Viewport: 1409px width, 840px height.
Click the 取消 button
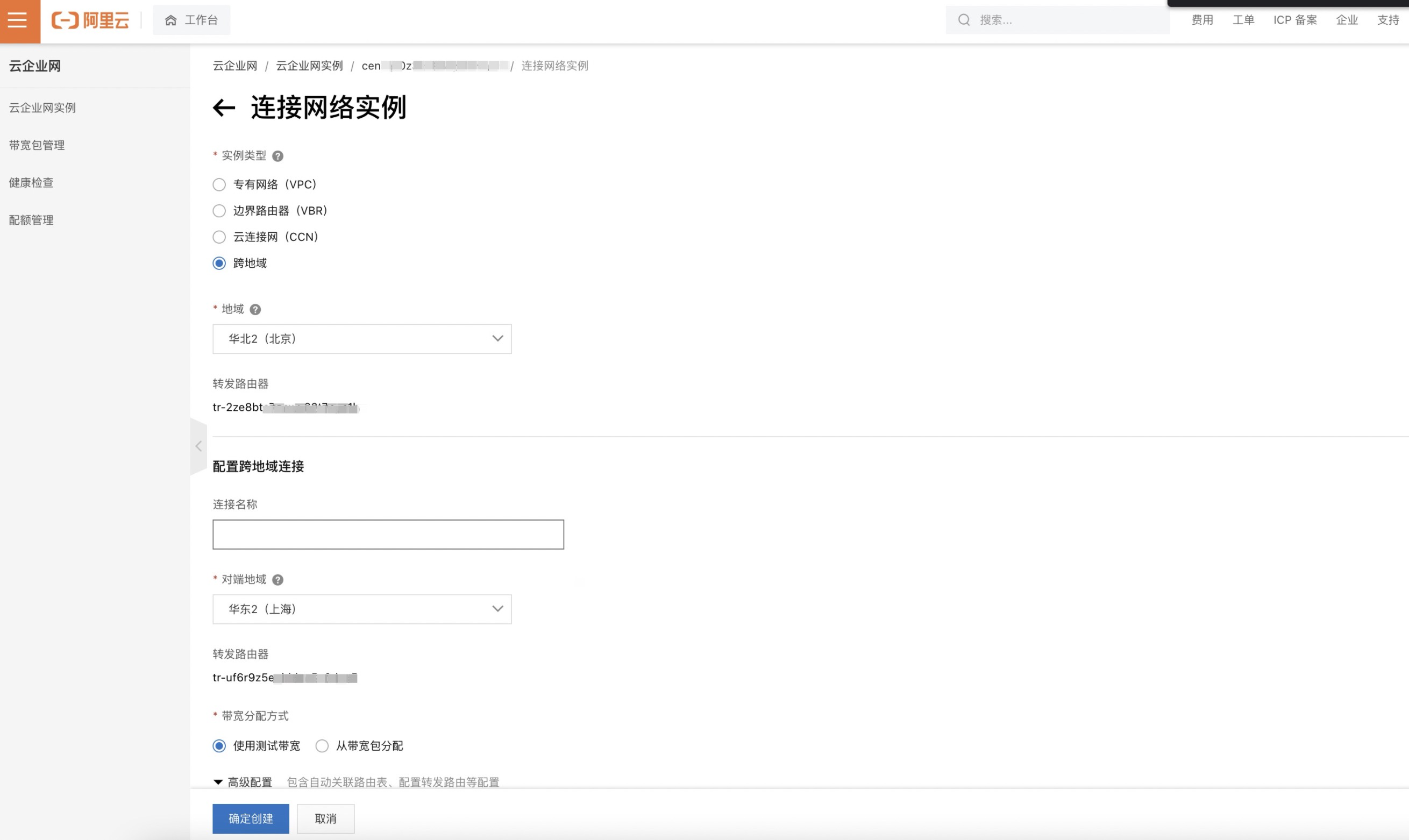pyautogui.click(x=325, y=818)
